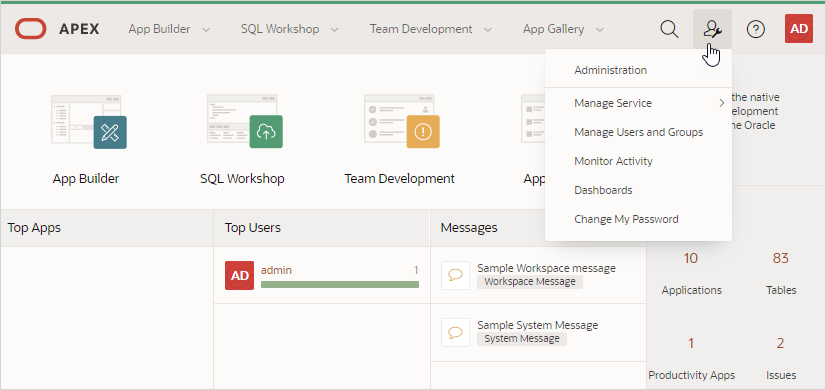Click the Sample System Message speech icon
Image resolution: width=826 pixels, height=390 pixels.
coord(455,333)
